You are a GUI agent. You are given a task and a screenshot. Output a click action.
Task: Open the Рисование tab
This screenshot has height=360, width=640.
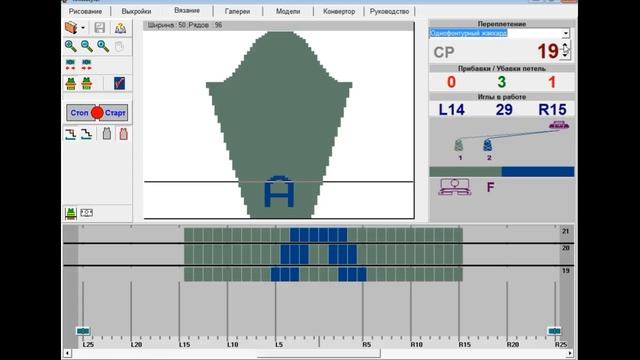pyautogui.click(x=85, y=11)
